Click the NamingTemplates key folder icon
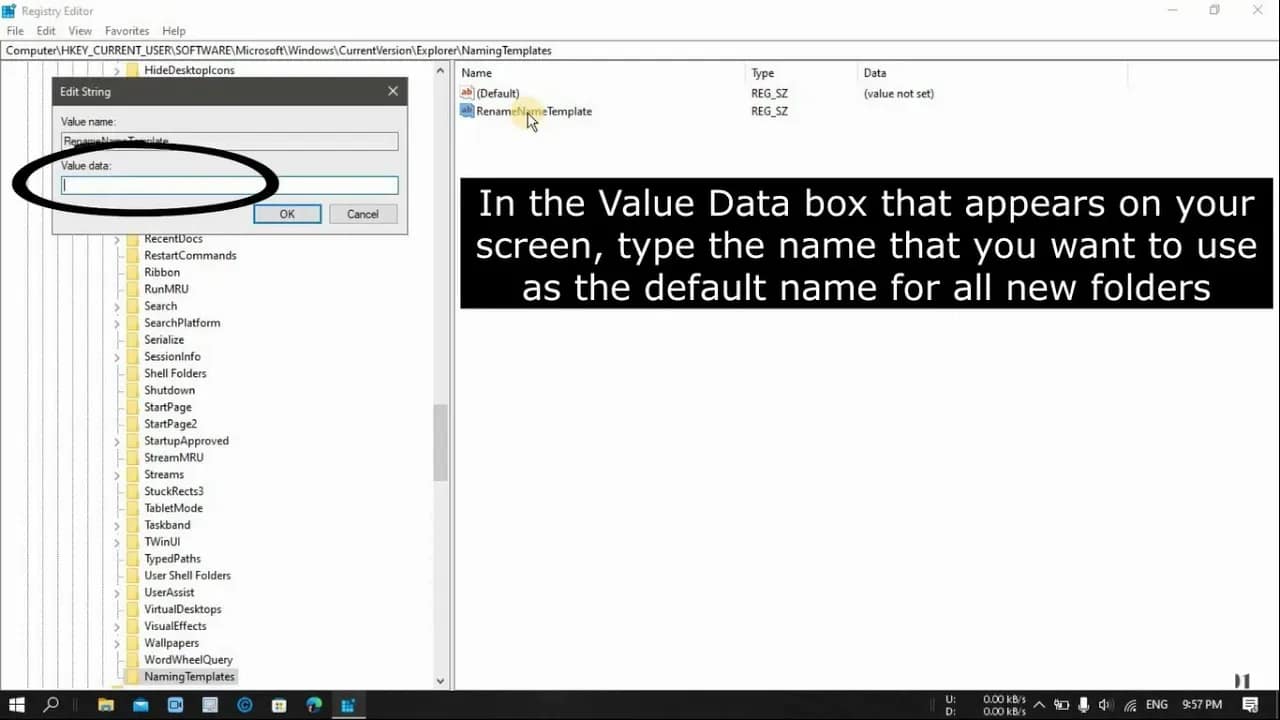This screenshot has height=720, width=1280. click(x=134, y=676)
